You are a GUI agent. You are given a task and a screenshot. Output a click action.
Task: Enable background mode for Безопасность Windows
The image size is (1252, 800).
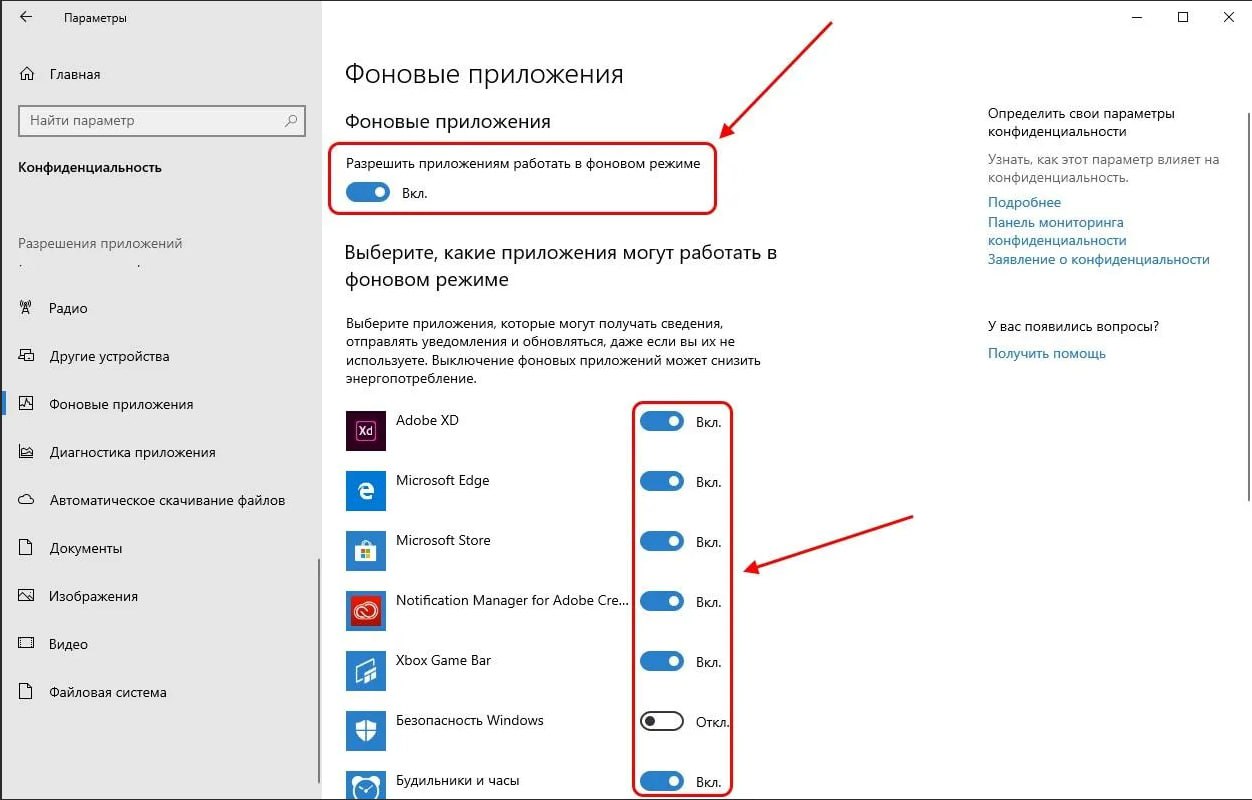click(662, 722)
